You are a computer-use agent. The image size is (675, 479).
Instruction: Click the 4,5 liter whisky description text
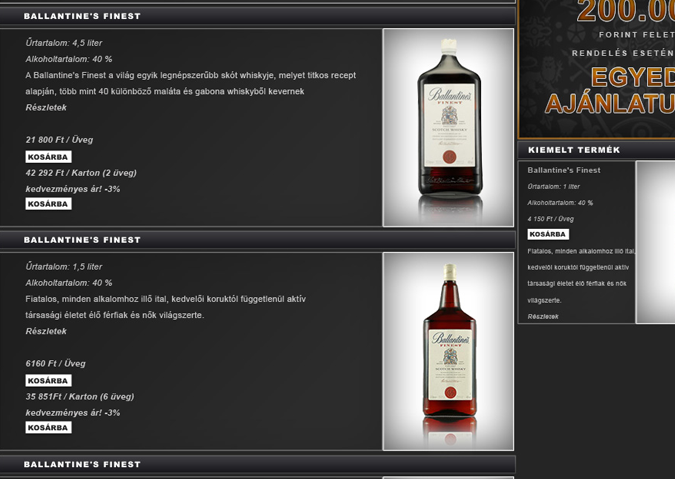[191, 83]
